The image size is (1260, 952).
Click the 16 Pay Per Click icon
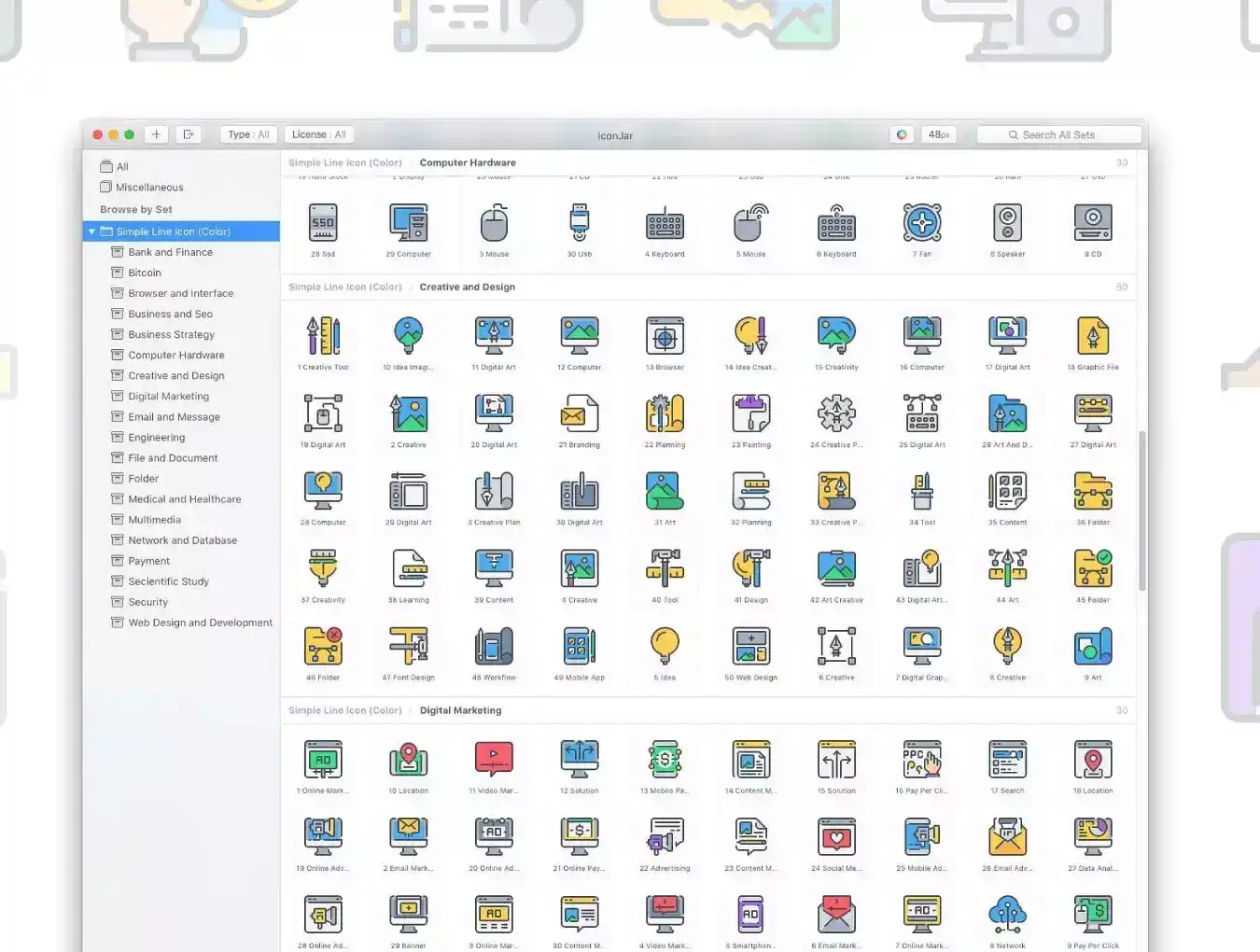click(x=922, y=759)
